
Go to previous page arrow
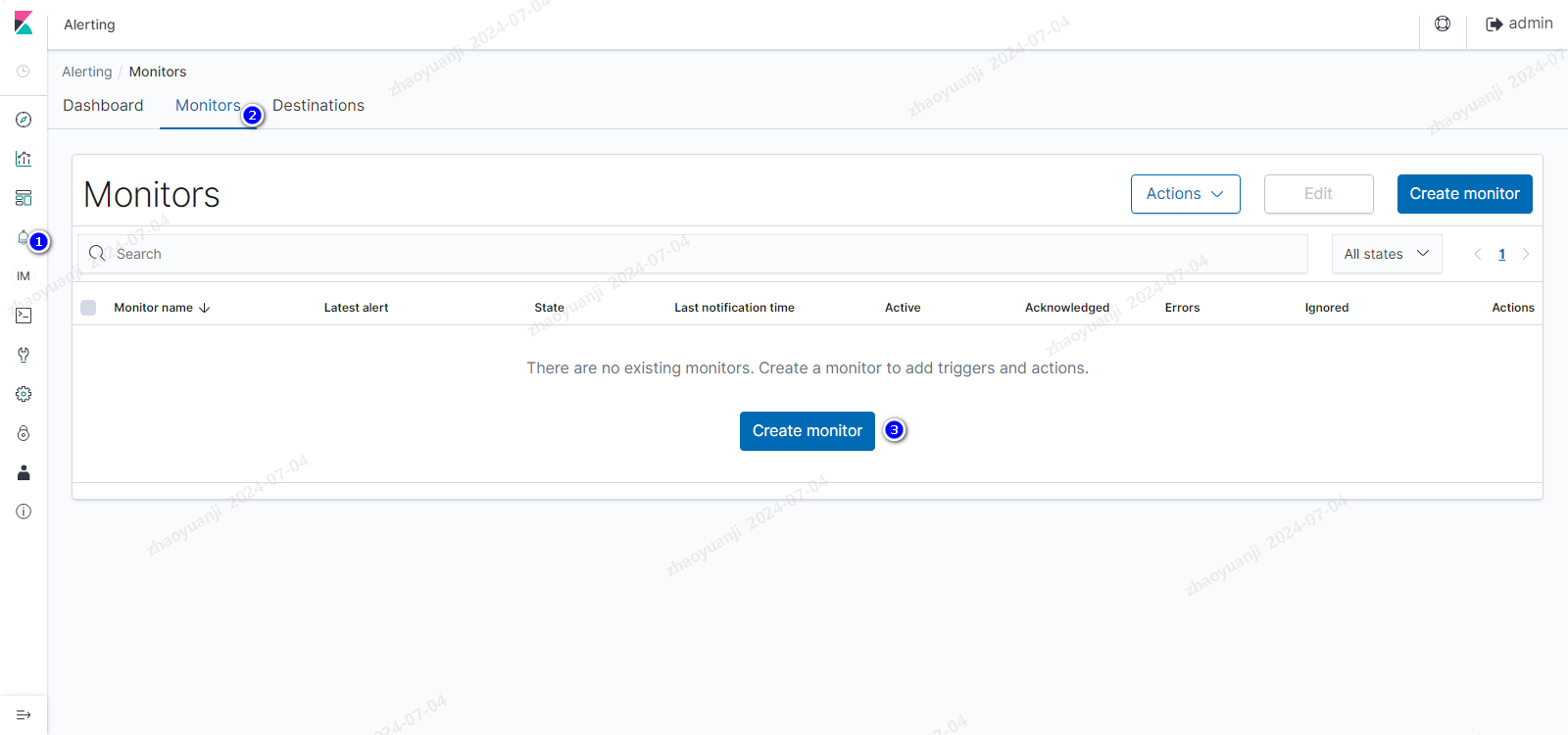pyautogui.click(x=1478, y=254)
